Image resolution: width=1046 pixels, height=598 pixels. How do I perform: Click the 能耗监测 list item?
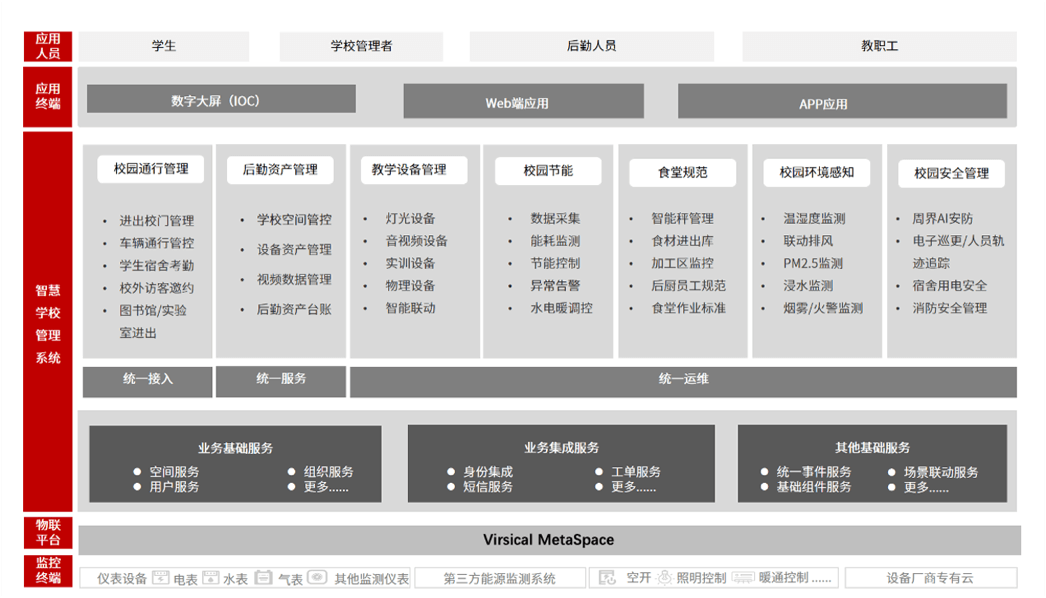pyautogui.click(x=555, y=241)
